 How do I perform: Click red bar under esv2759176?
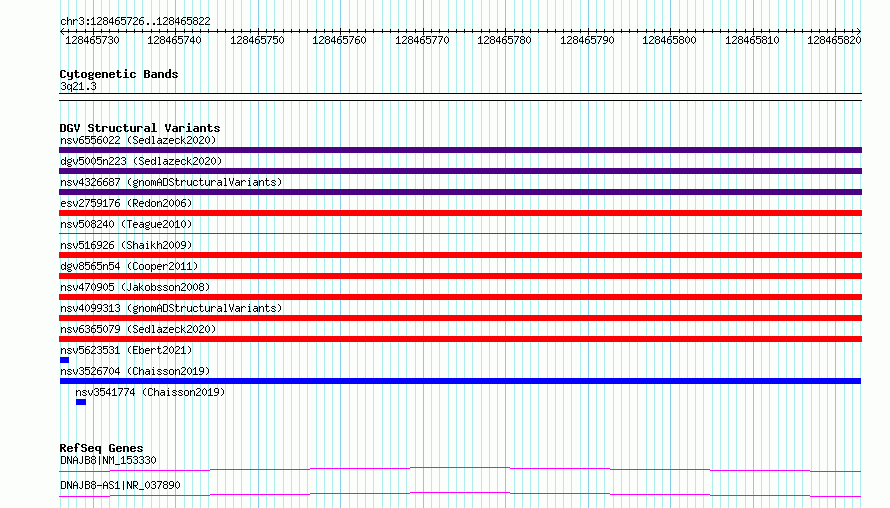(x=460, y=213)
